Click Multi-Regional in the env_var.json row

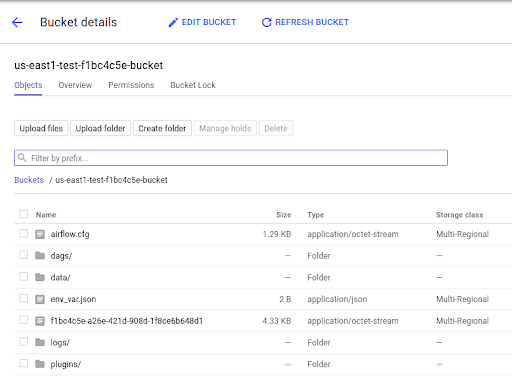coord(463,299)
